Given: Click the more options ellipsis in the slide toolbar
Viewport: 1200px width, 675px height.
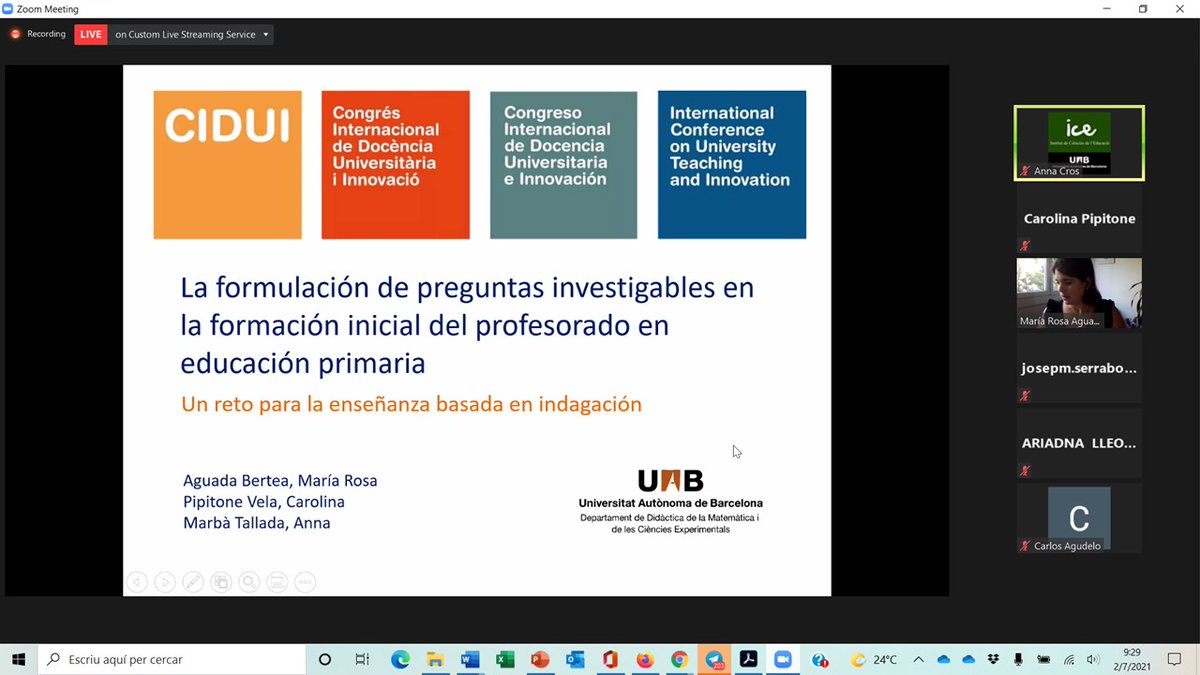Looking at the screenshot, I should 305,582.
